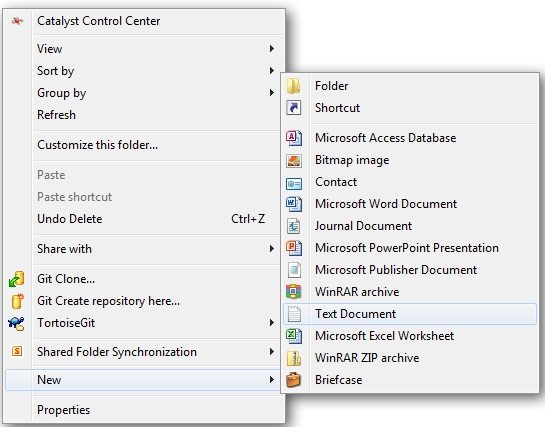Click the Git Create repository icon

[17, 301]
